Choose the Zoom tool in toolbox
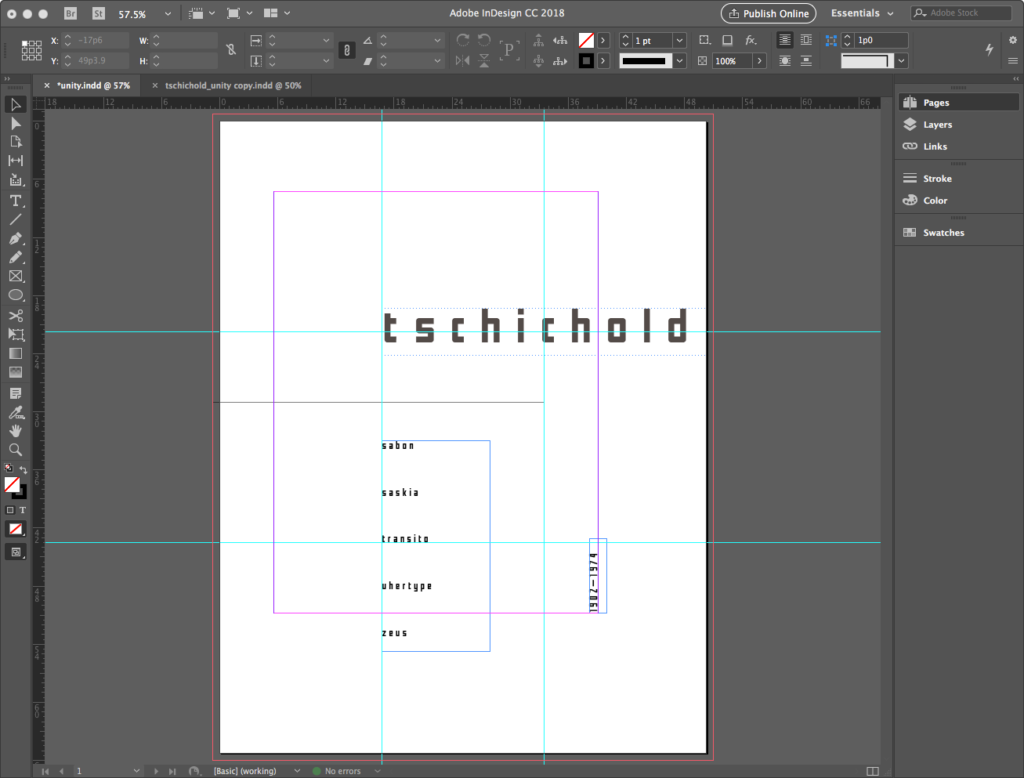This screenshot has width=1024, height=778. pyautogui.click(x=15, y=449)
